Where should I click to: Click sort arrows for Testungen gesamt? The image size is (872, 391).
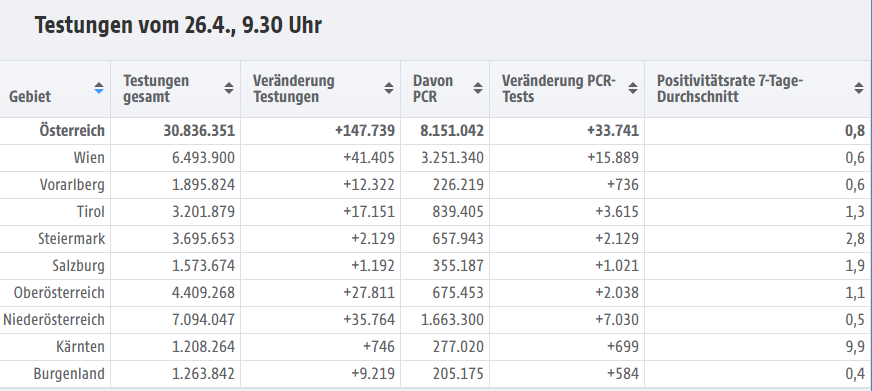(x=229, y=88)
